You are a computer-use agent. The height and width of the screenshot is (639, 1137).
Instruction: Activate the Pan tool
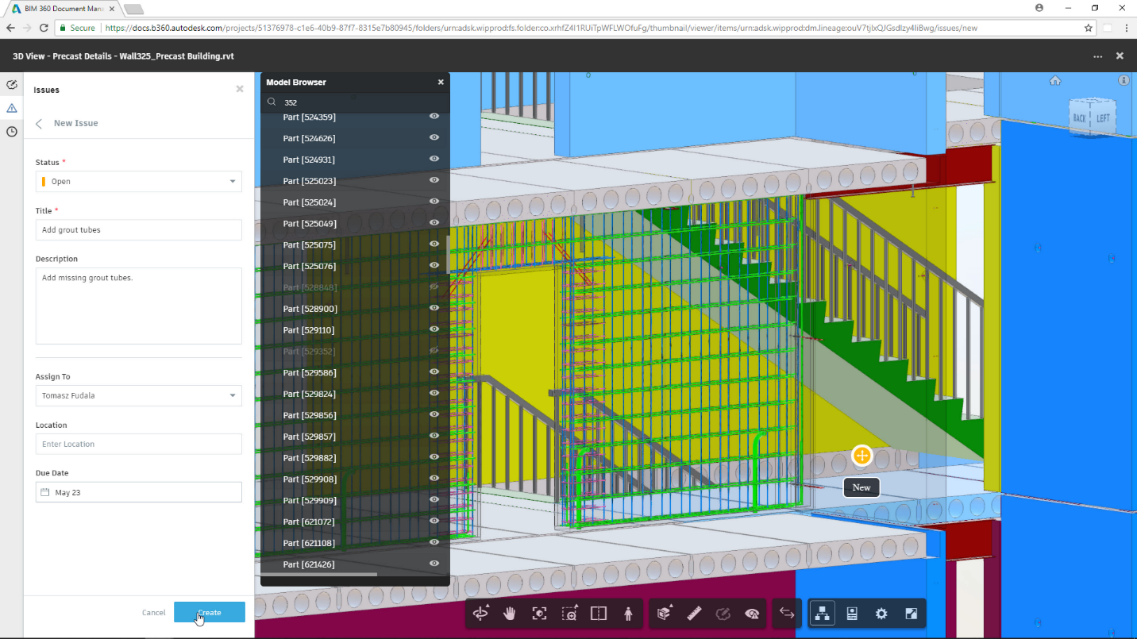[509, 613]
